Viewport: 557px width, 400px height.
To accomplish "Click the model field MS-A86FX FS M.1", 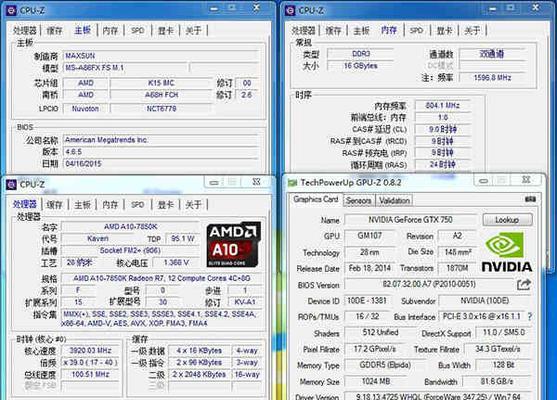I will [125, 67].
